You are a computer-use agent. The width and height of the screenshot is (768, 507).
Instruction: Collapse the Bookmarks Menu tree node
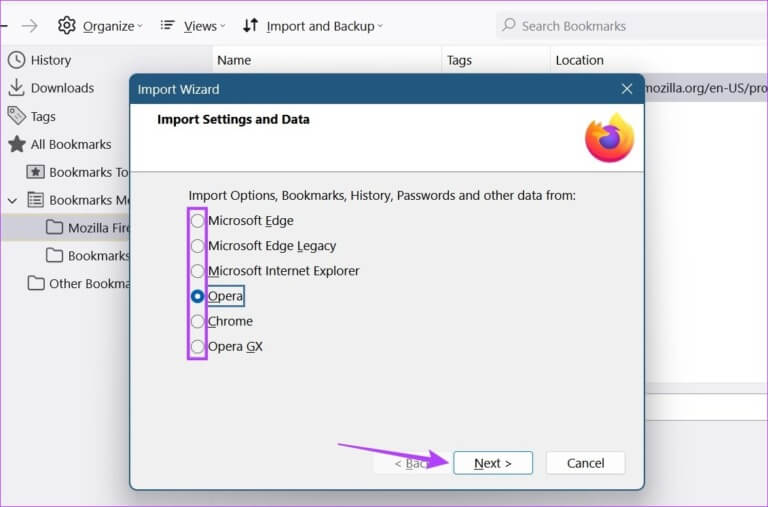click(x=13, y=200)
